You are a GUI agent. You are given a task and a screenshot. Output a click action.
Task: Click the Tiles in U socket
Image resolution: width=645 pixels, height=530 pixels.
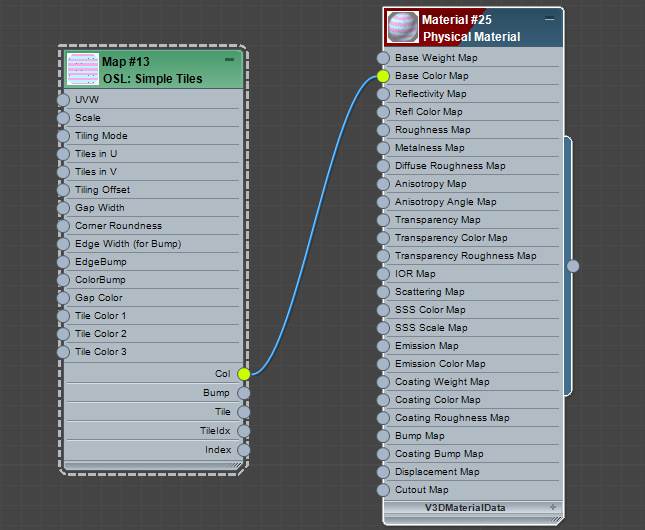(x=63, y=154)
